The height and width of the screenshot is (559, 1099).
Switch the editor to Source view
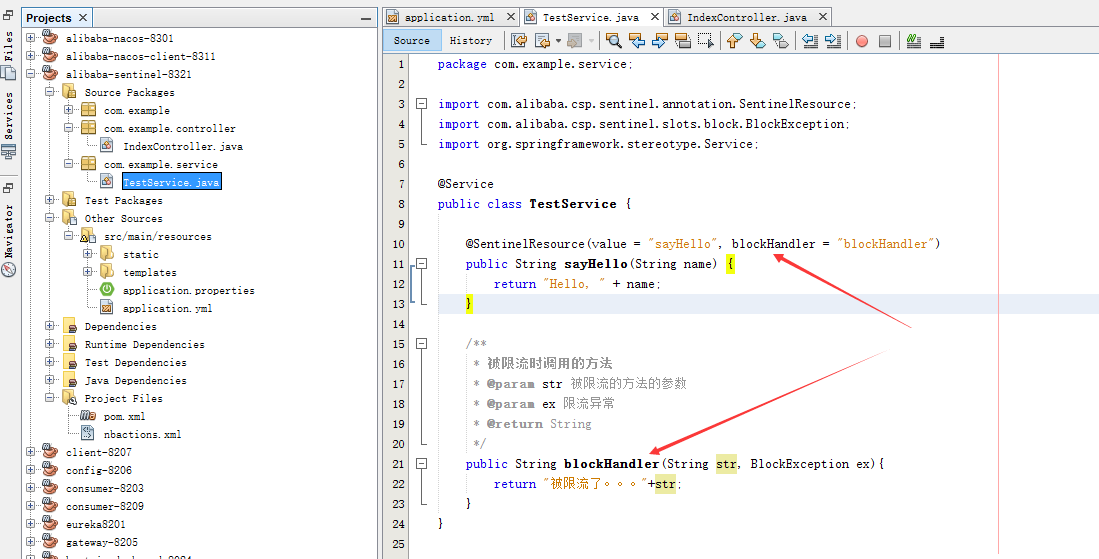412,41
